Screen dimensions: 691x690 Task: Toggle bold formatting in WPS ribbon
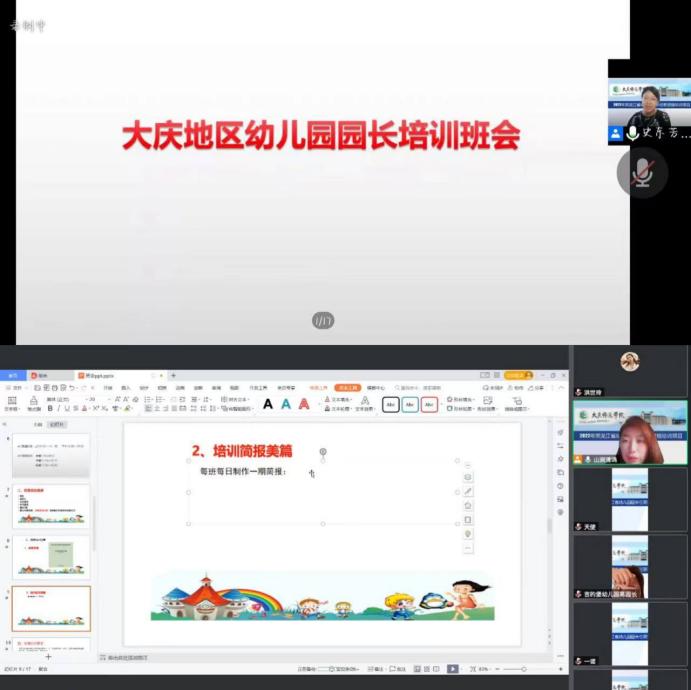pyautogui.click(x=50, y=408)
